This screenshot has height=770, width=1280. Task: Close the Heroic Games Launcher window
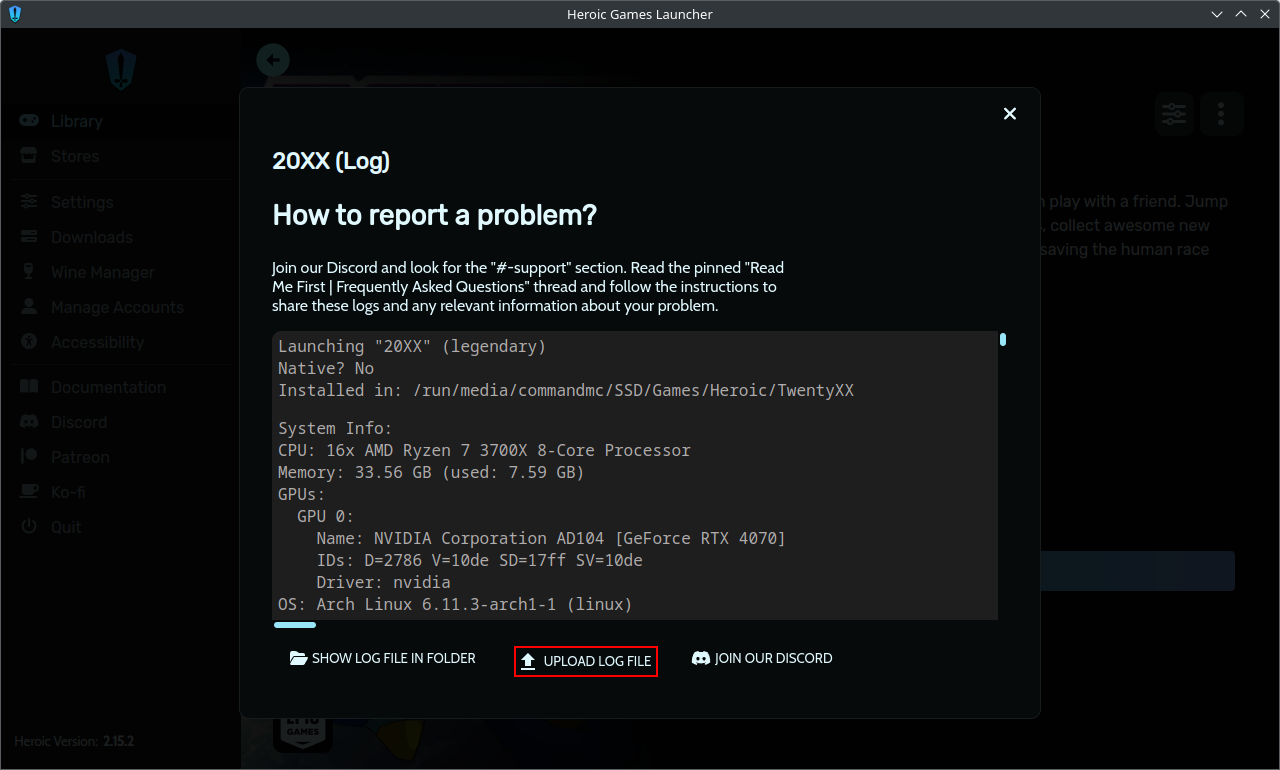[1265, 14]
